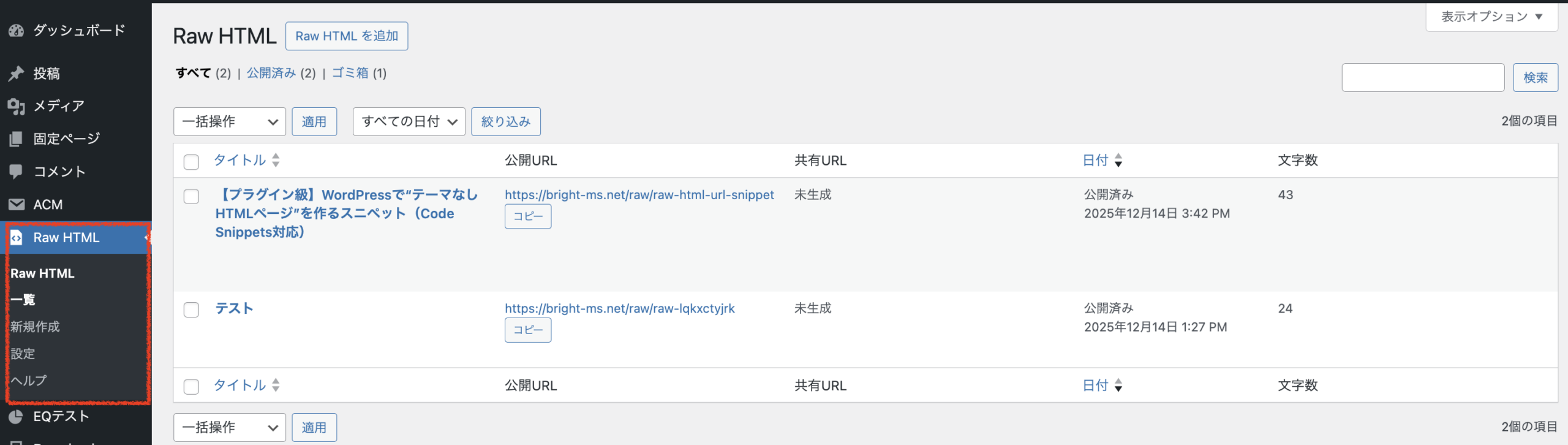Click the 投稿 pushpin icon

tap(17, 74)
